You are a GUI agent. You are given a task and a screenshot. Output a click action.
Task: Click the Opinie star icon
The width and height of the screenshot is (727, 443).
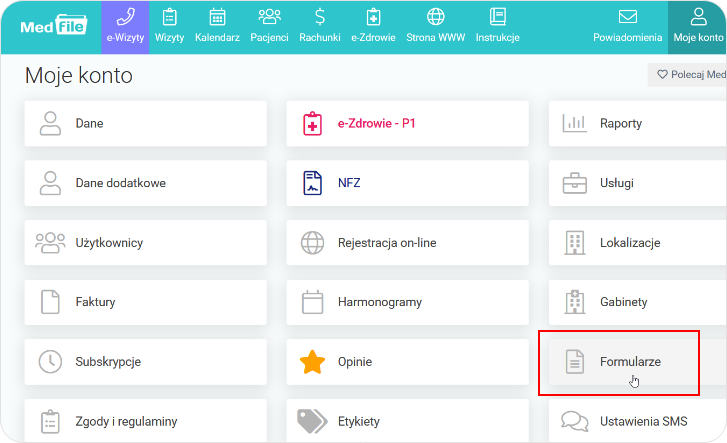(x=313, y=363)
